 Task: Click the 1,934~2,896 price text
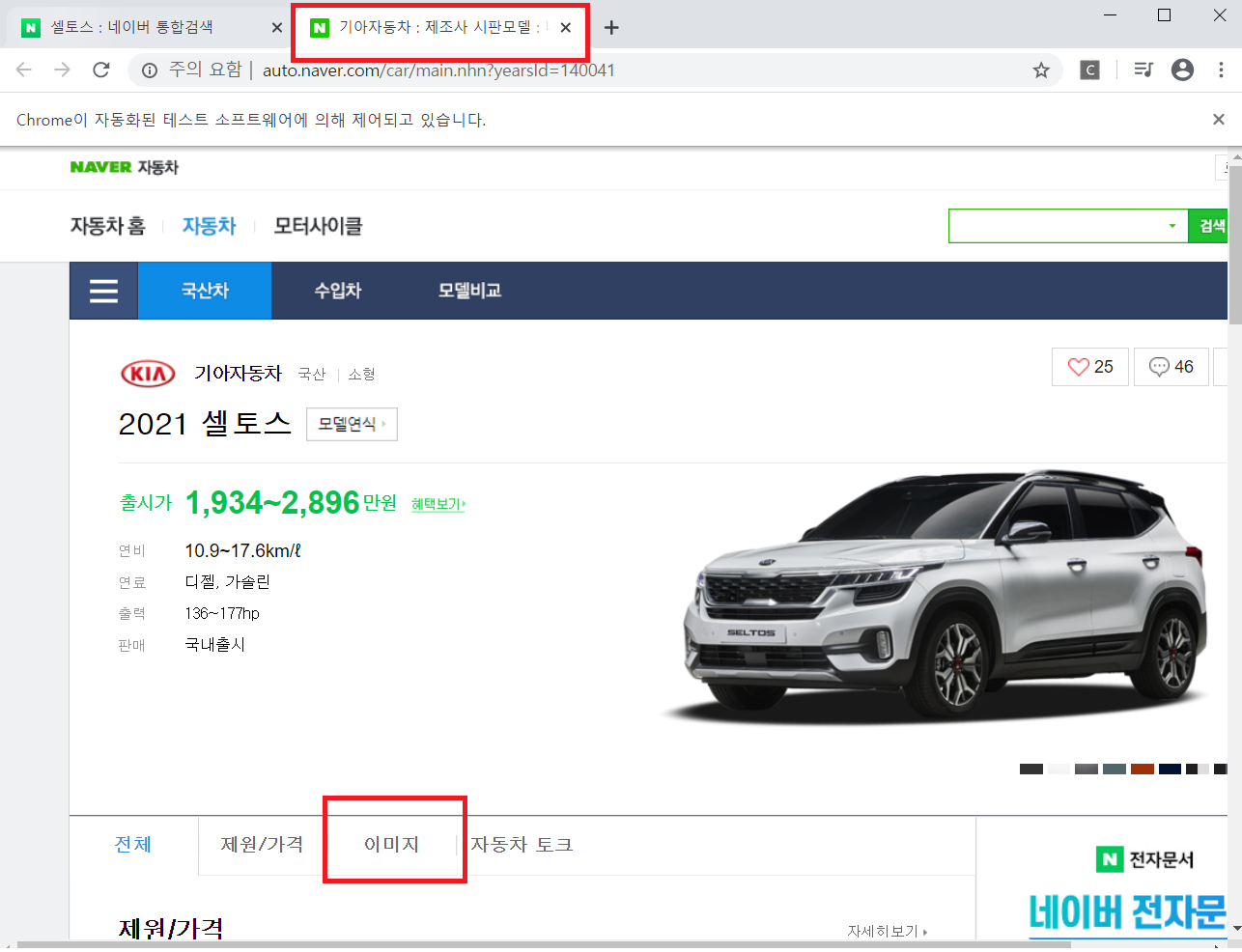(272, 503)
